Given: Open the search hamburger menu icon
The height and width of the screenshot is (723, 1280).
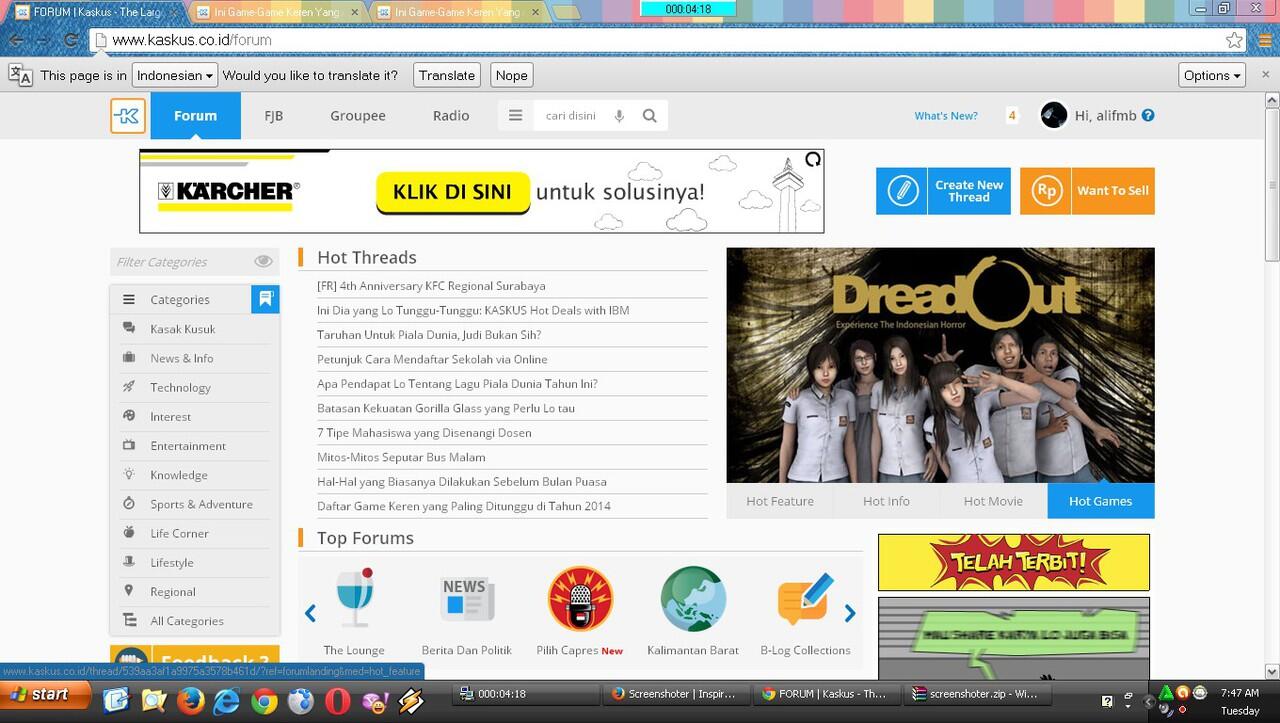Looking at the screenshot, I should pyautogui.click(x=515, y=116).
